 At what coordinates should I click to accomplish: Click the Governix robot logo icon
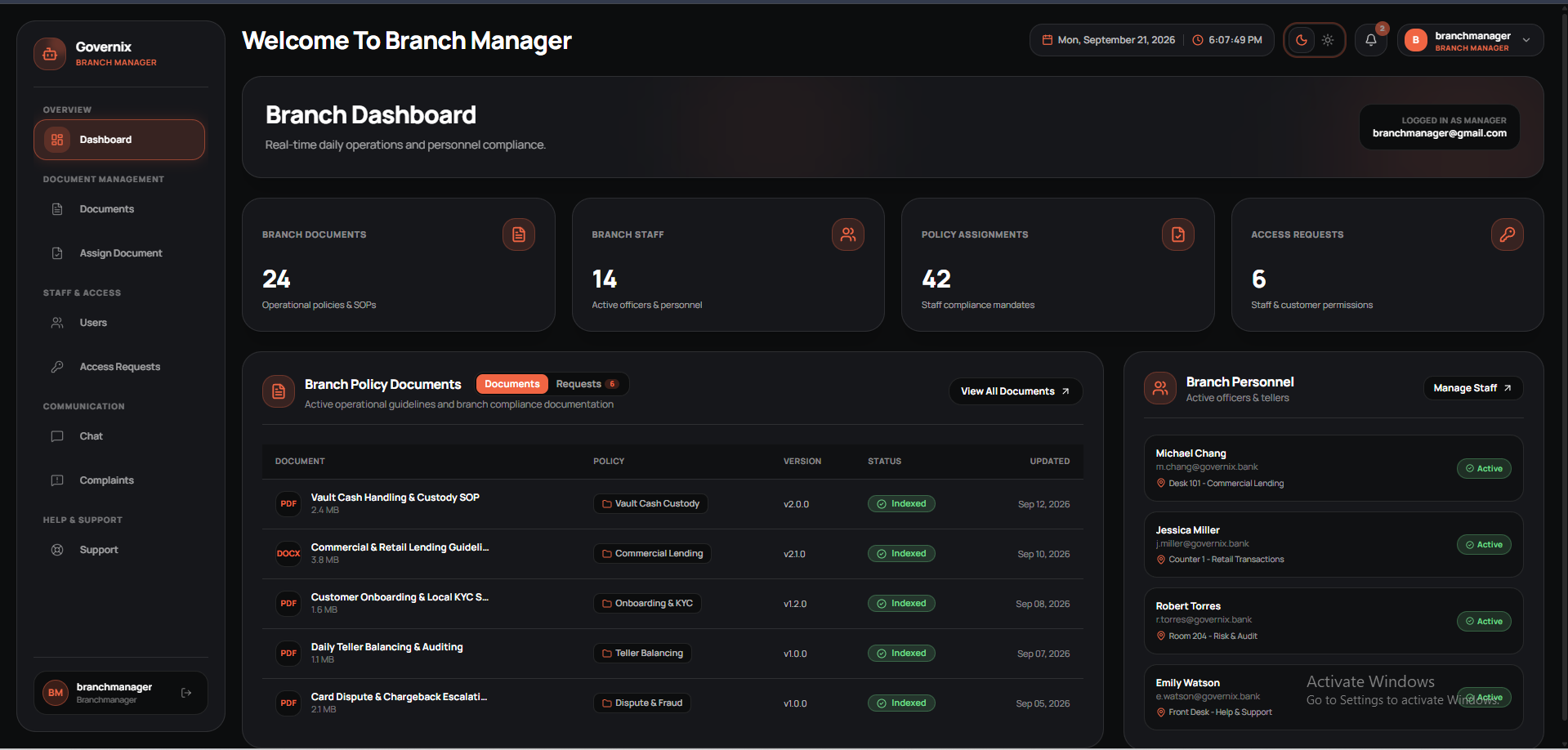pyautogui.click(x=50, y=54)
